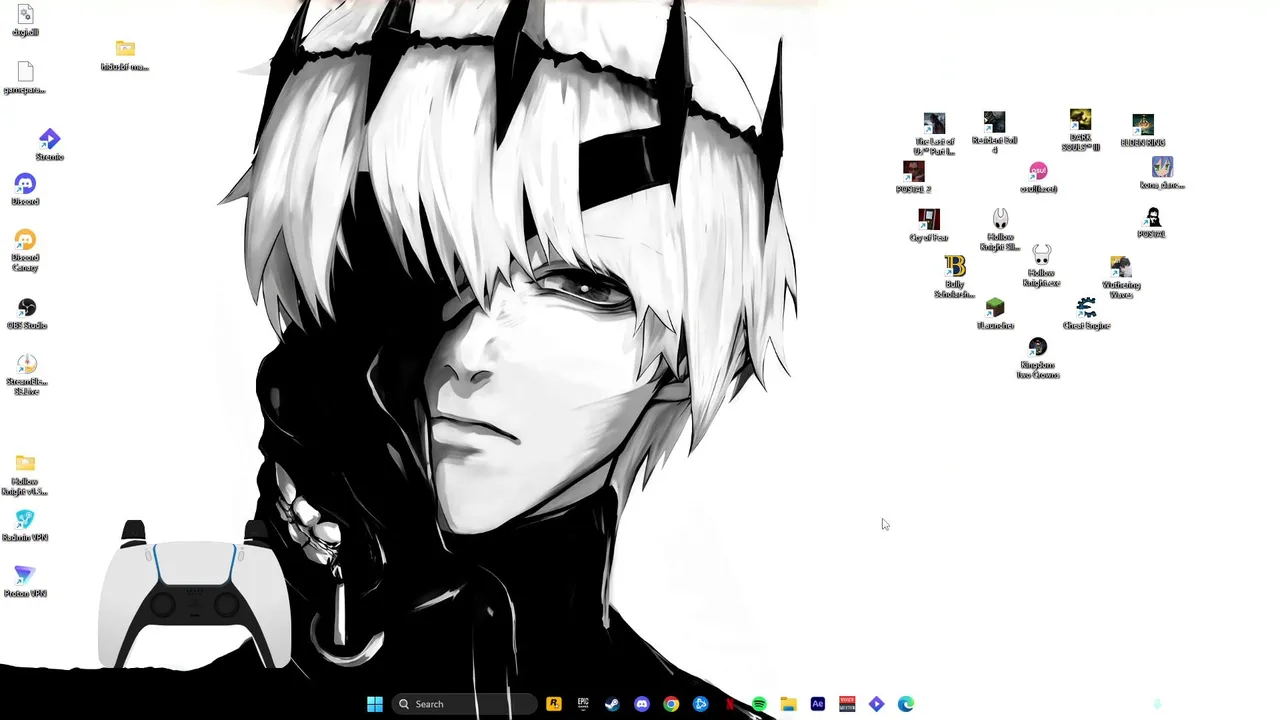This screenshot has height=720, width=1280.
Task: Select the Wuthering Waves shortcut
Action: point(1121,277)
